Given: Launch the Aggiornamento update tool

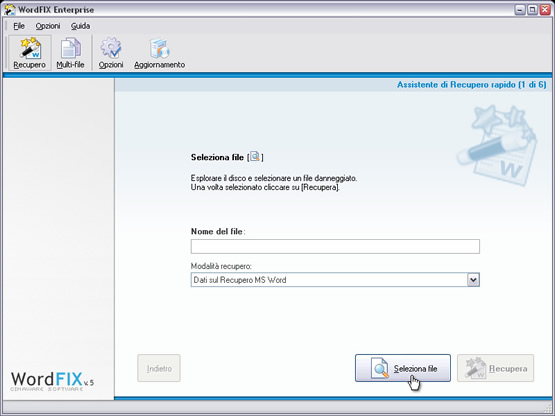Looking at the screenshot, I should [x=159, y=53].
